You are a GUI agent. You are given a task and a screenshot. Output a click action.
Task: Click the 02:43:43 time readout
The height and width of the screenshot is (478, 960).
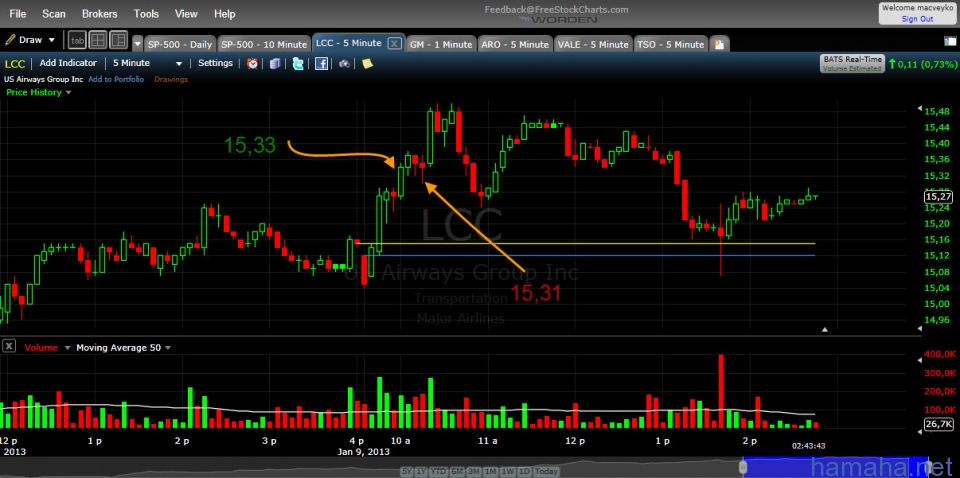click(808, 446)
